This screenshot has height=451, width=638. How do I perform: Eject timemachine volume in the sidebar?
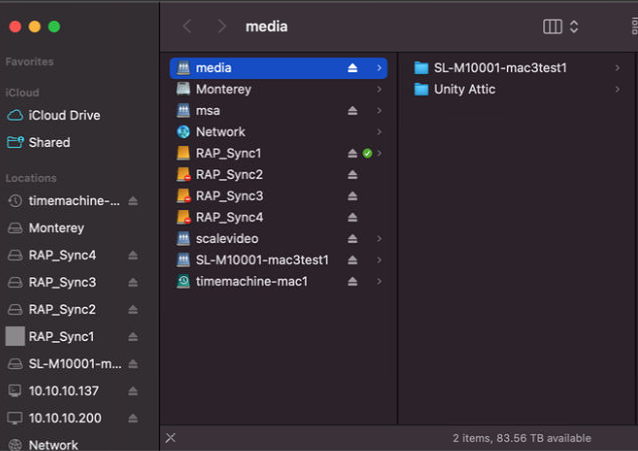(133, 201)
